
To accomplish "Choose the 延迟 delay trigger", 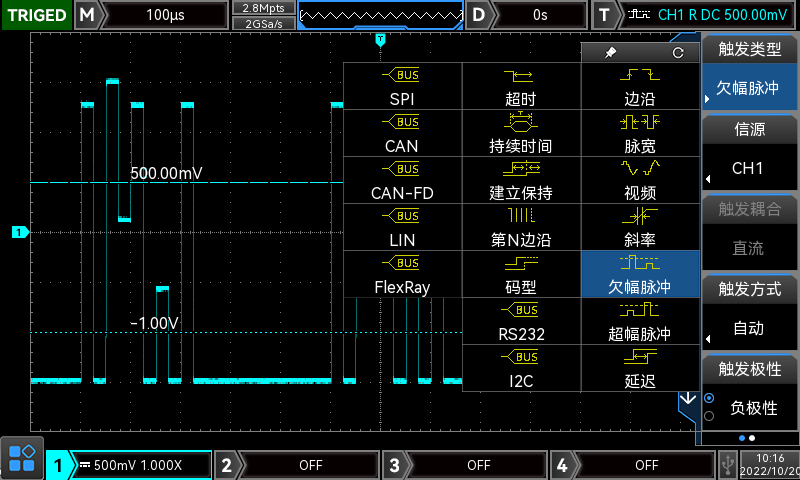I will pos(640,369).
